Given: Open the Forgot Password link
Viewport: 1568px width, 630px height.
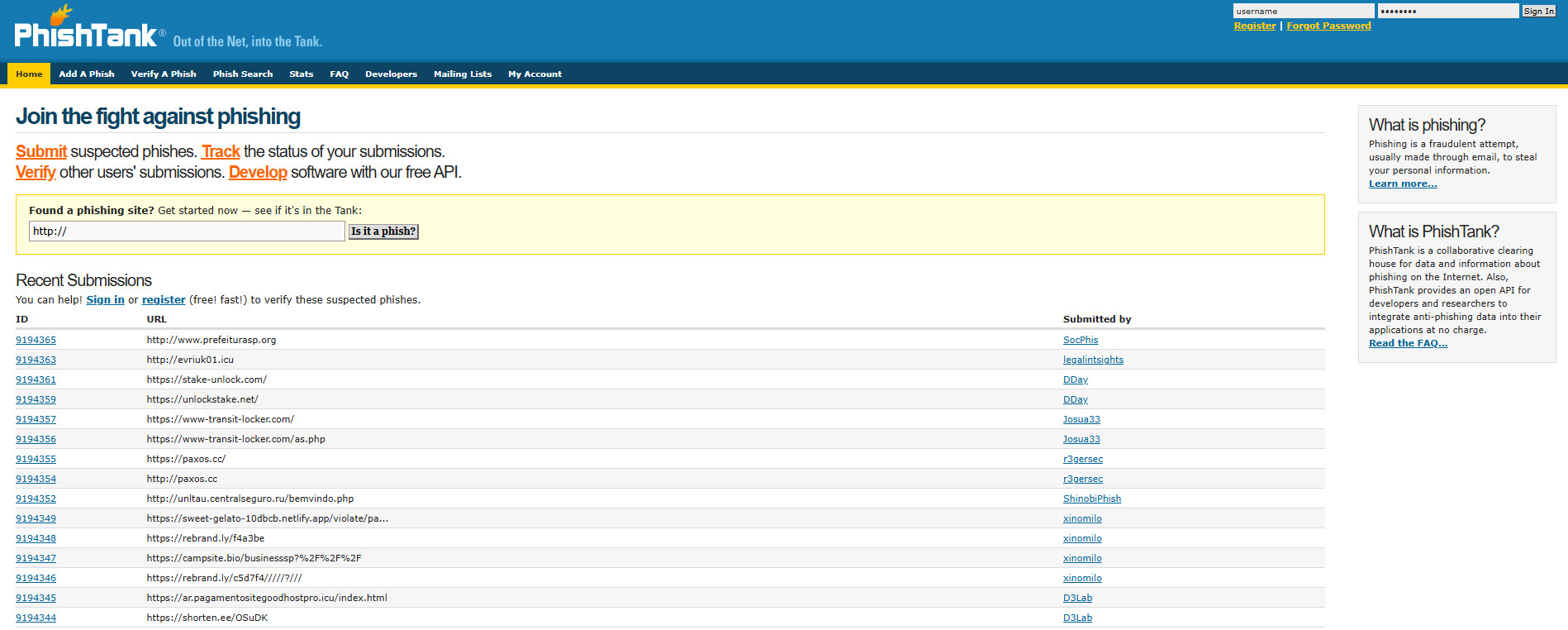Looking at the screenshot, I should (x=1328, y=26).
